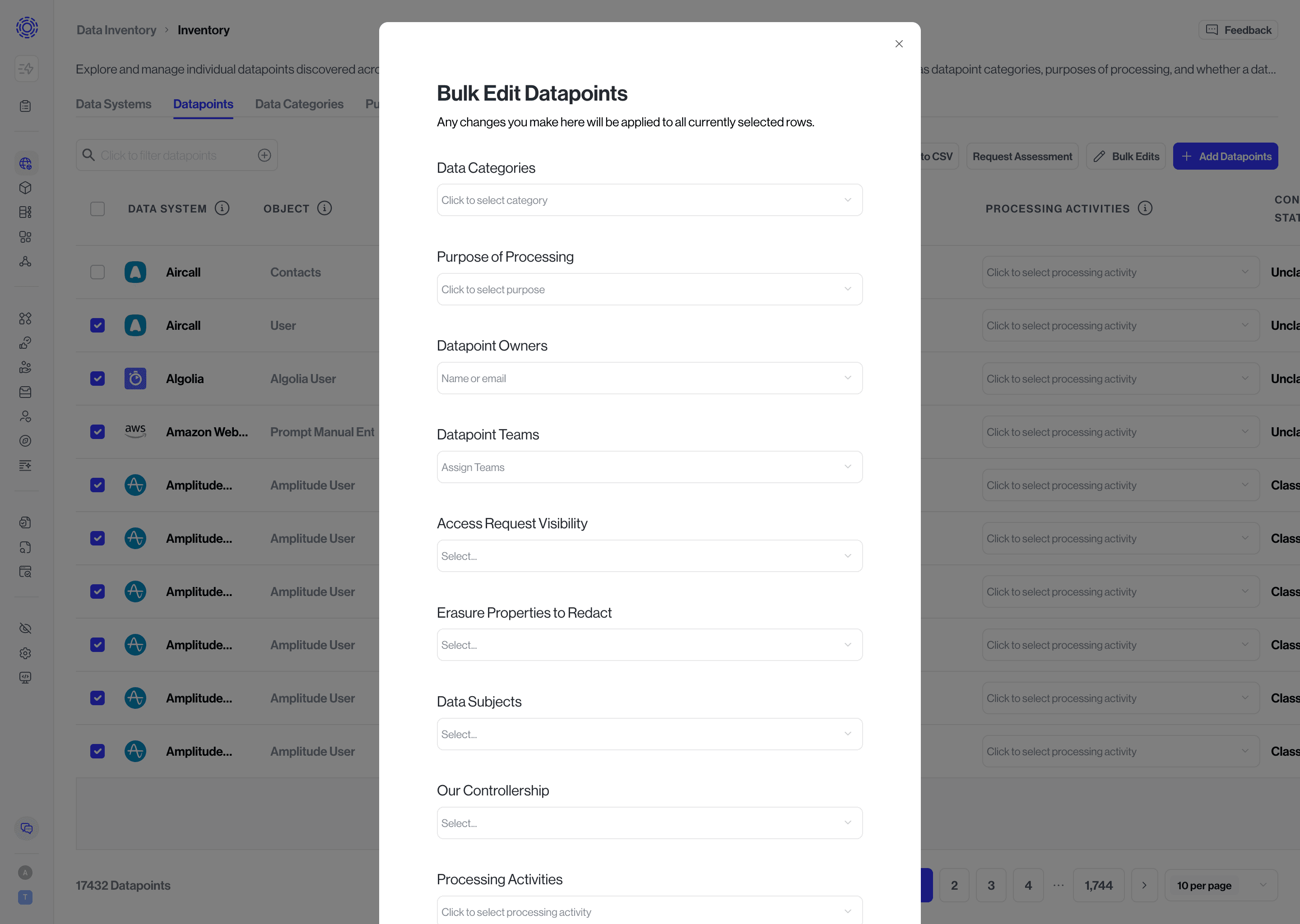The width and height of the screenshot is (1300, 924).
Task: Open the Purpose of Processing dropdown
Action: [649, 290]
